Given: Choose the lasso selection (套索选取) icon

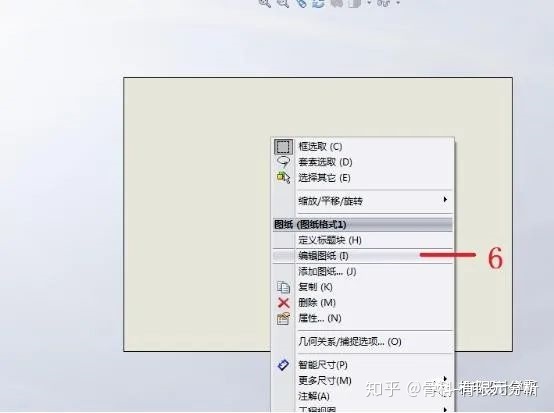Looking at the screenshot, I should click(283, 162).
